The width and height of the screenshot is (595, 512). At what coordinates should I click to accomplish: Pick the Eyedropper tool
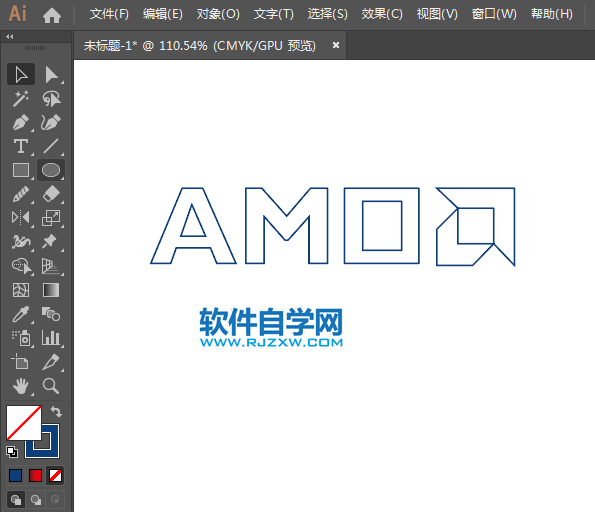click(21, 314)
